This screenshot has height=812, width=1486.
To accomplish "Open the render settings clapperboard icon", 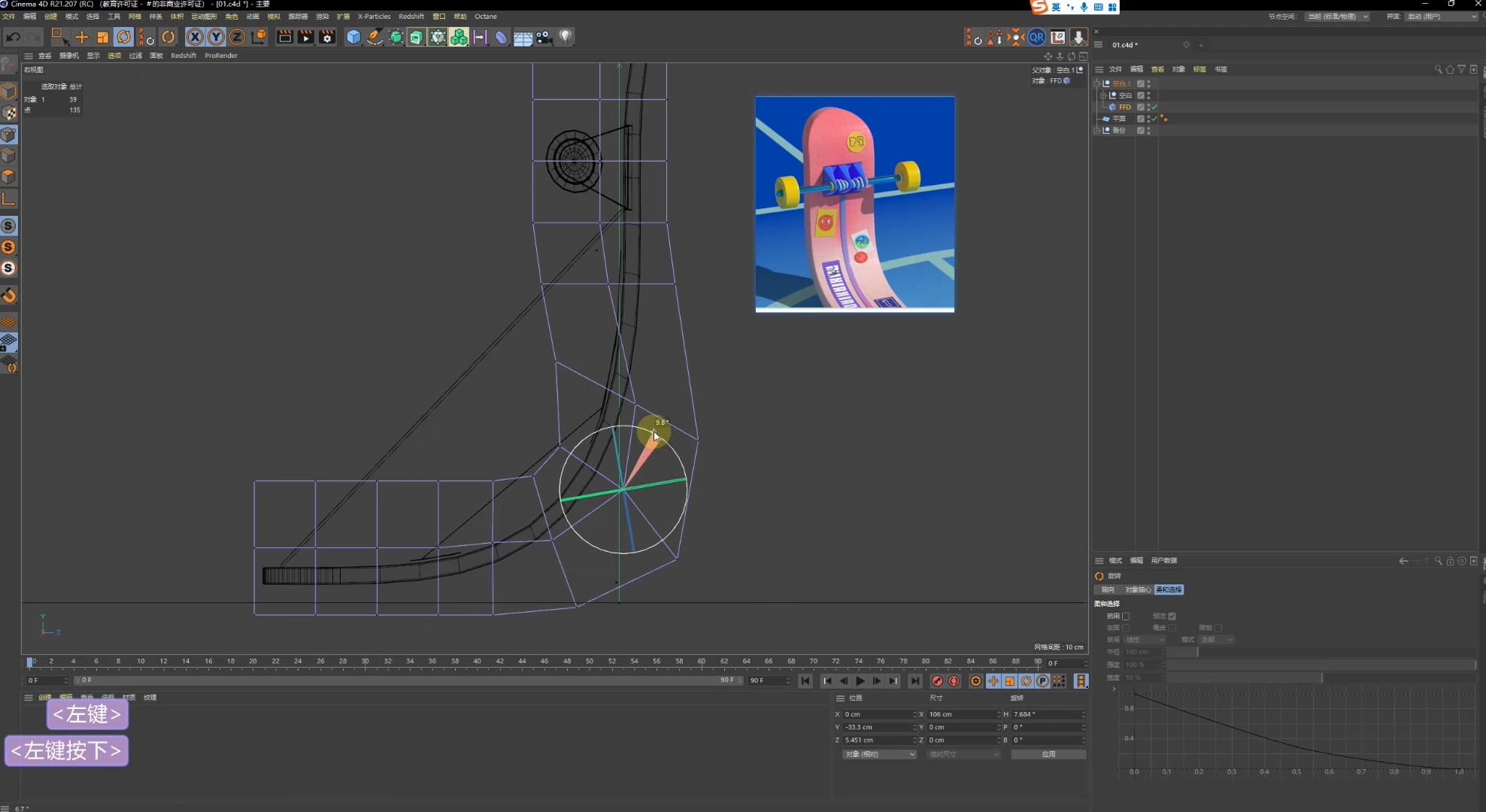I will [x=327, y=37].
